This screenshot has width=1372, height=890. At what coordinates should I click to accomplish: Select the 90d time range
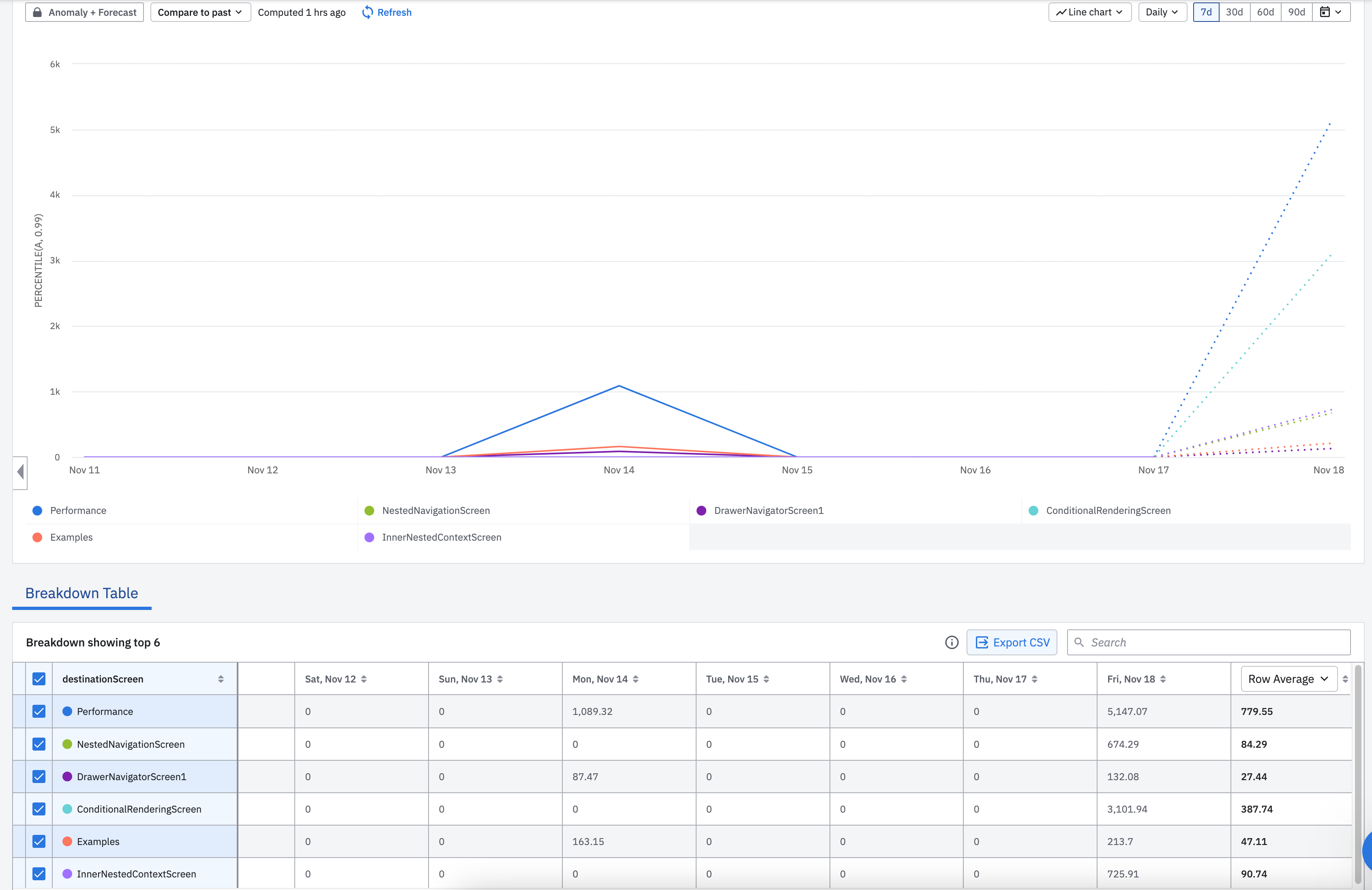click(x=1297, y=12)
